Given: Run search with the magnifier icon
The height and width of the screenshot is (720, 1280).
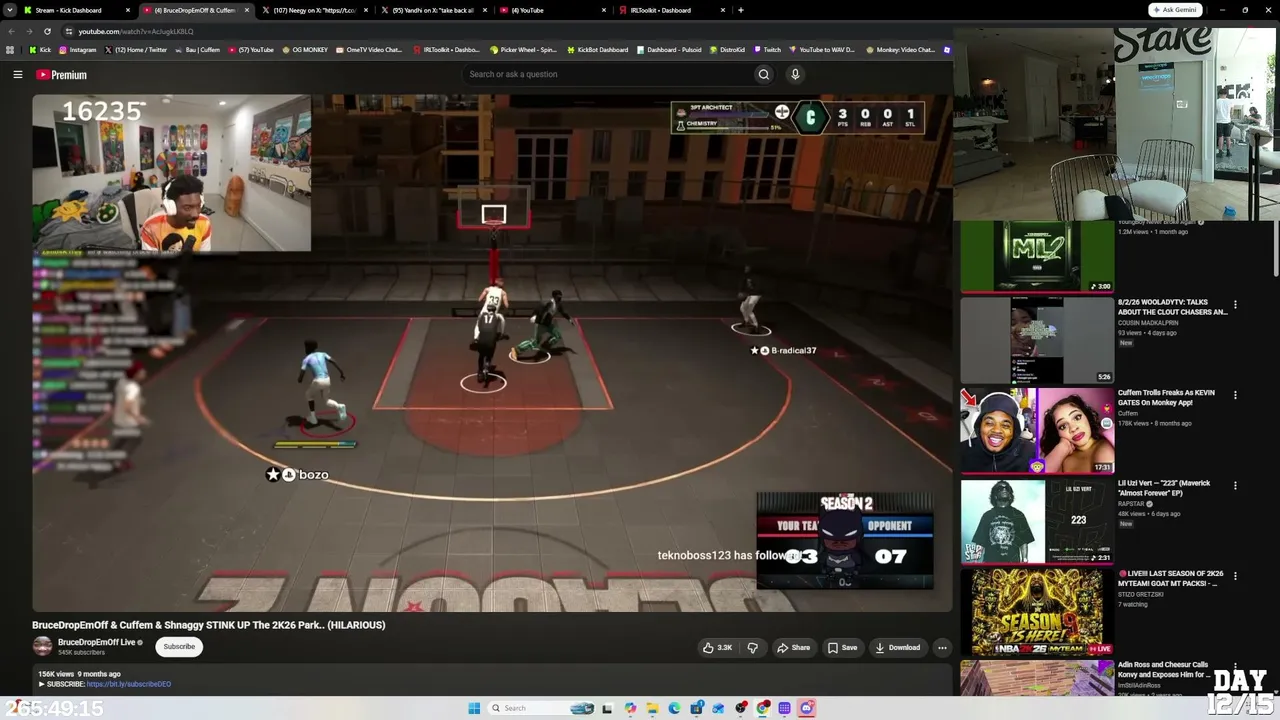Looking at the screenshot, I should click(x=764, y=74).
